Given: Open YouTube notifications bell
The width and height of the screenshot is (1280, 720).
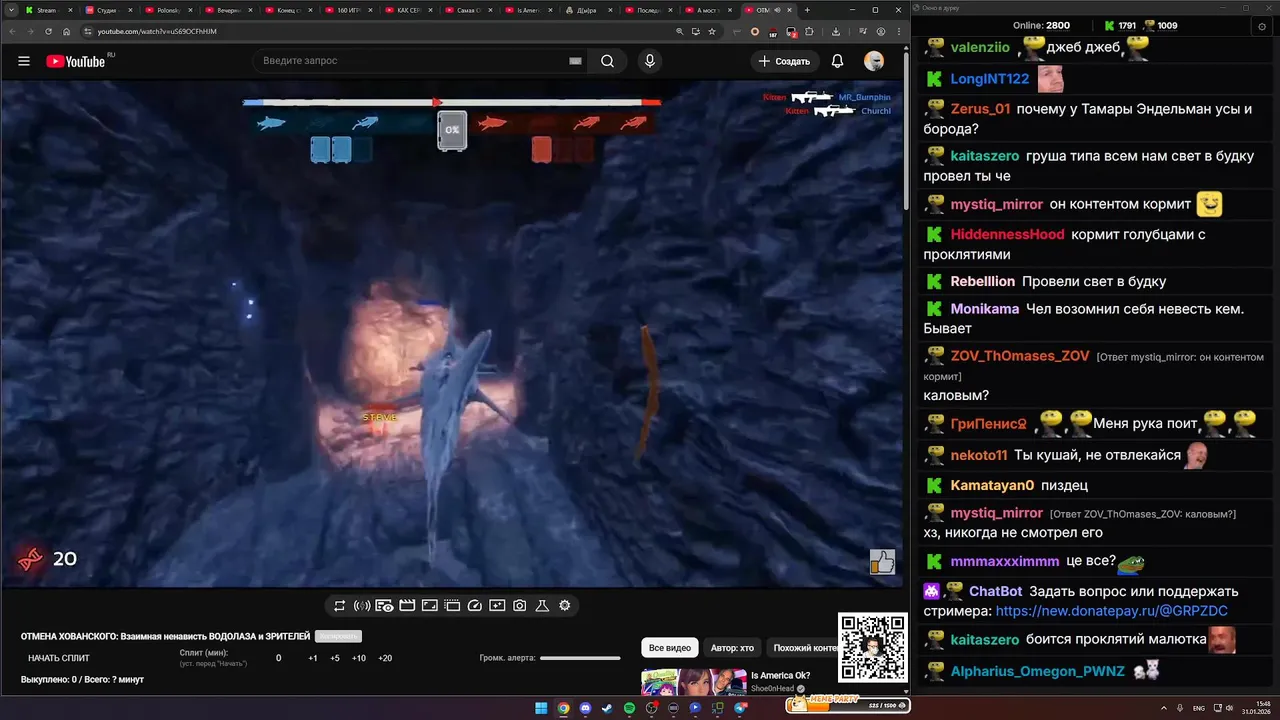Looking at the screenshot, I should coord(837,61).
